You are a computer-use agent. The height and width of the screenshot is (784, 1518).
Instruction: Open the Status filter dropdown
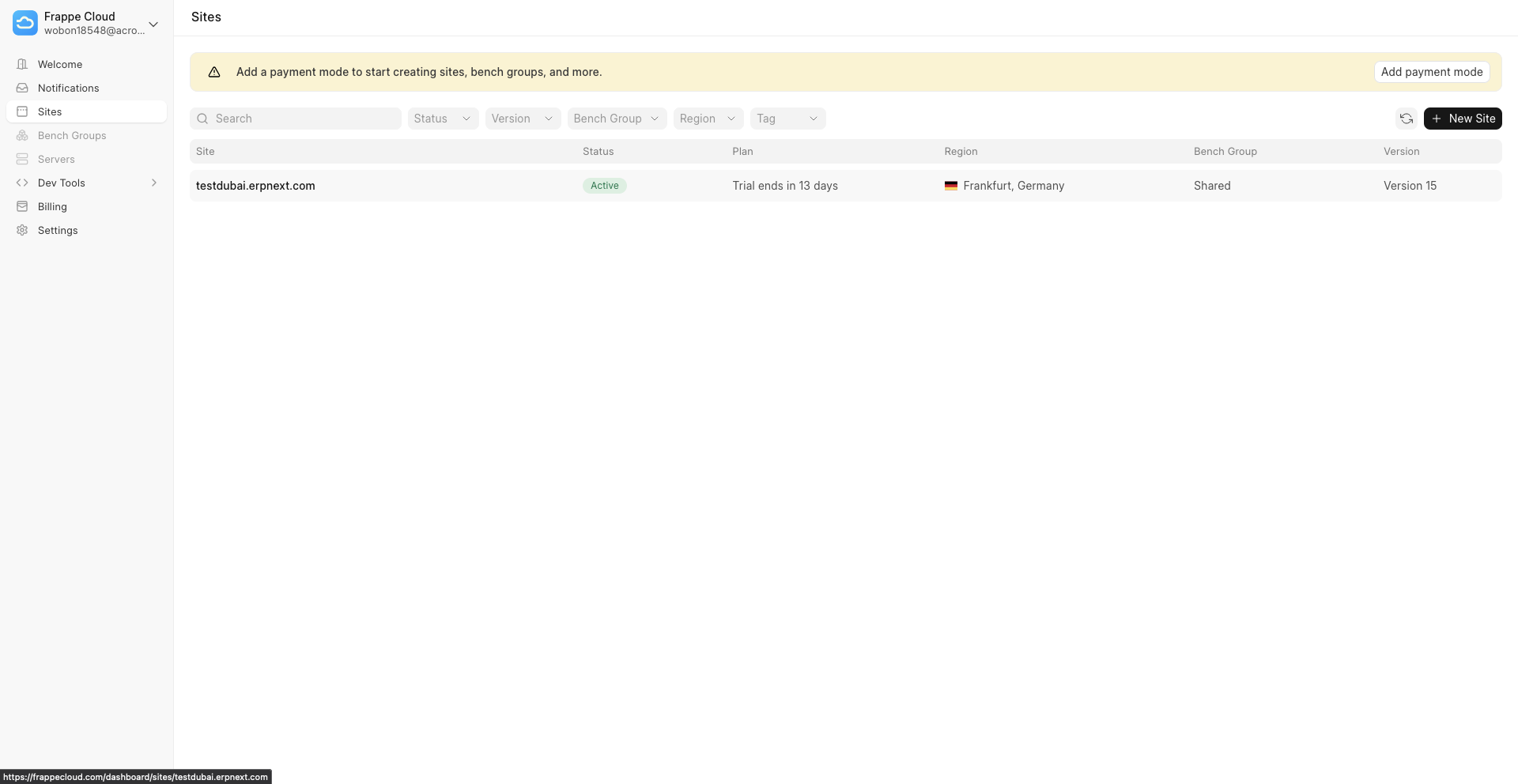click(x=442, y=118)
